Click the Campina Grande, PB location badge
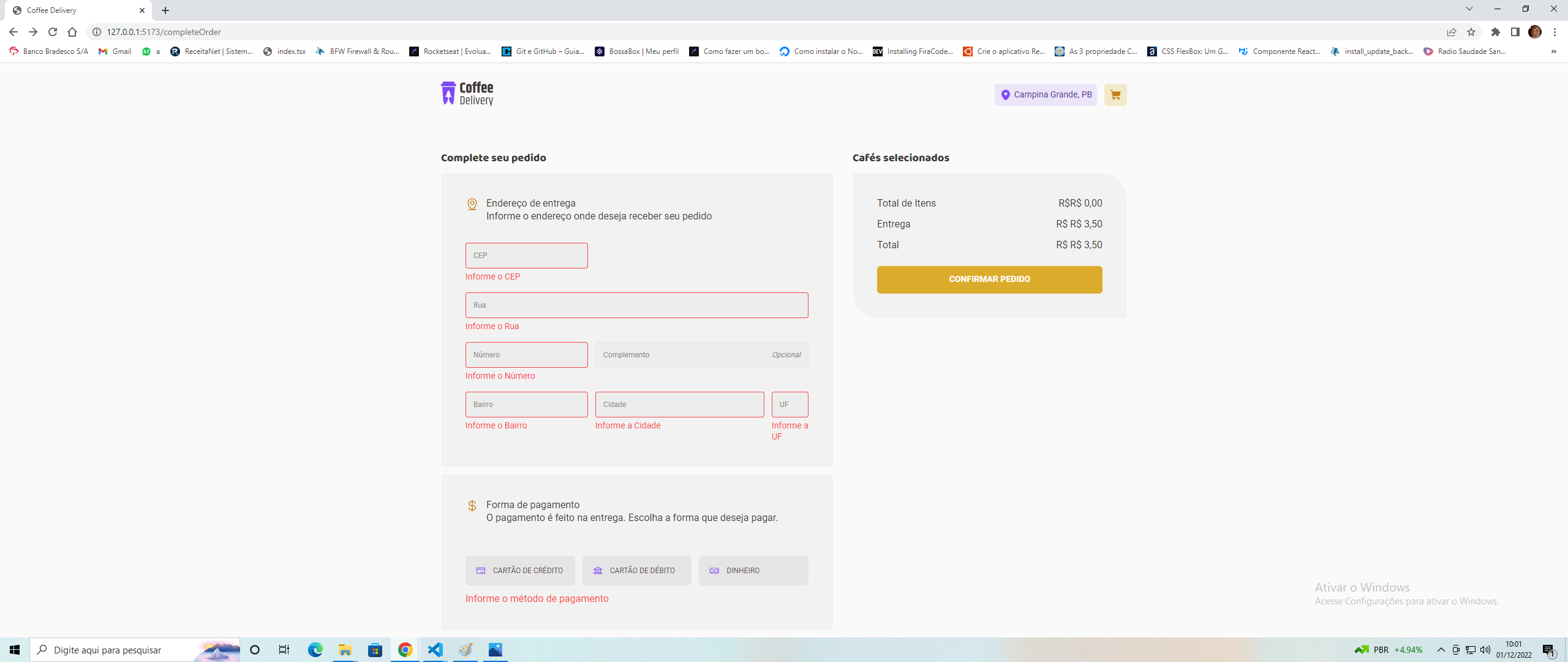 [1046, 95]
